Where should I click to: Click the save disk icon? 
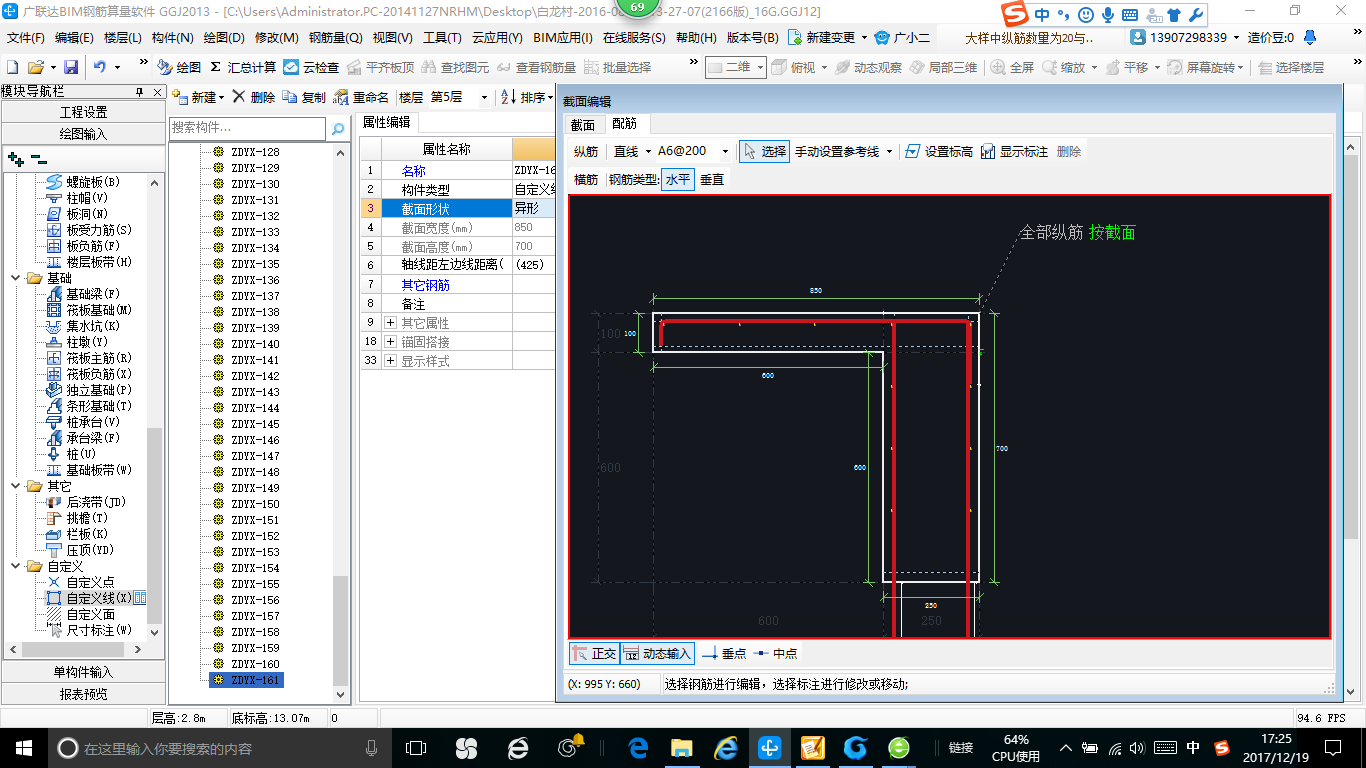(71, 67)
